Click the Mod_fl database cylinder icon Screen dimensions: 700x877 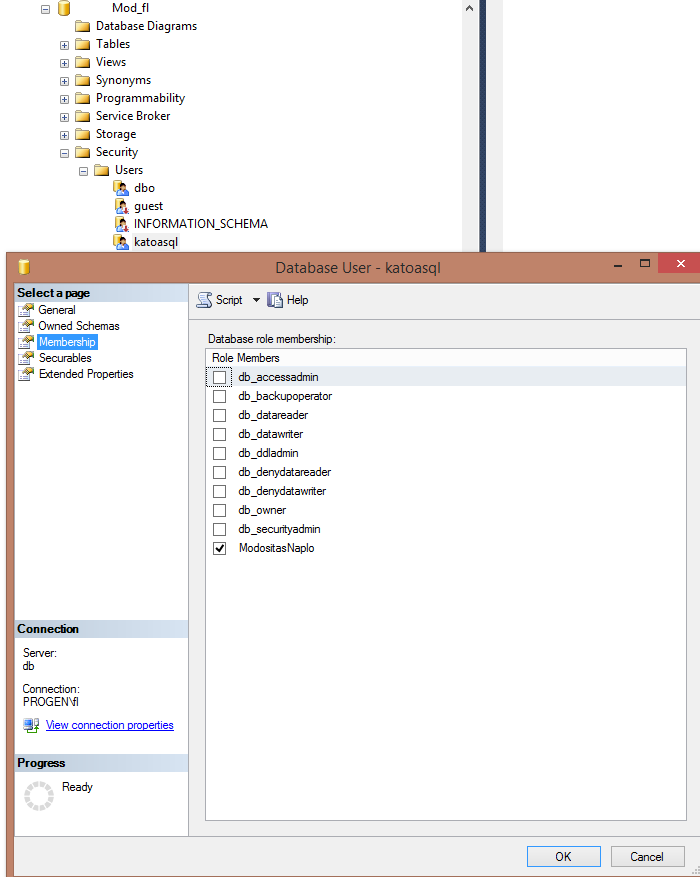(x=64, y=8)
